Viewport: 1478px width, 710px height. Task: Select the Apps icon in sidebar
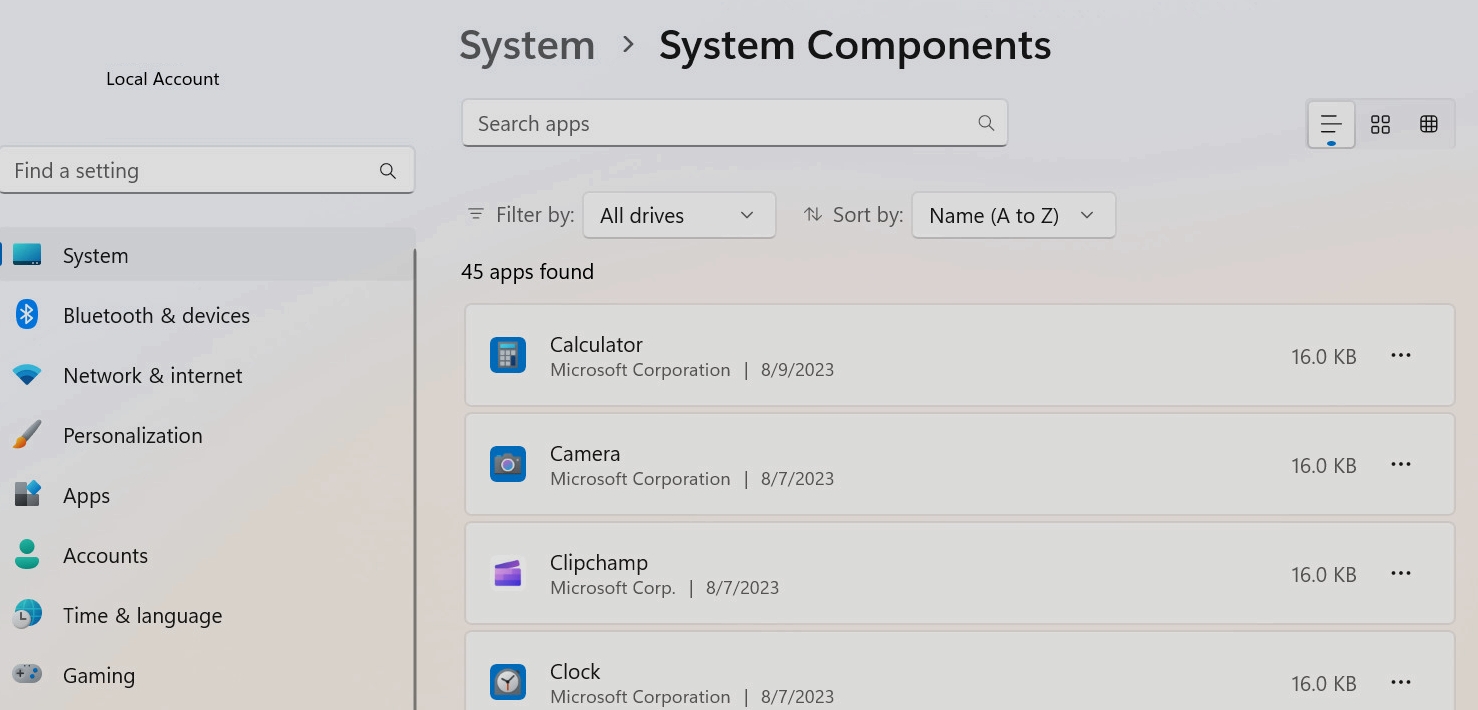[x=27, y=495]
